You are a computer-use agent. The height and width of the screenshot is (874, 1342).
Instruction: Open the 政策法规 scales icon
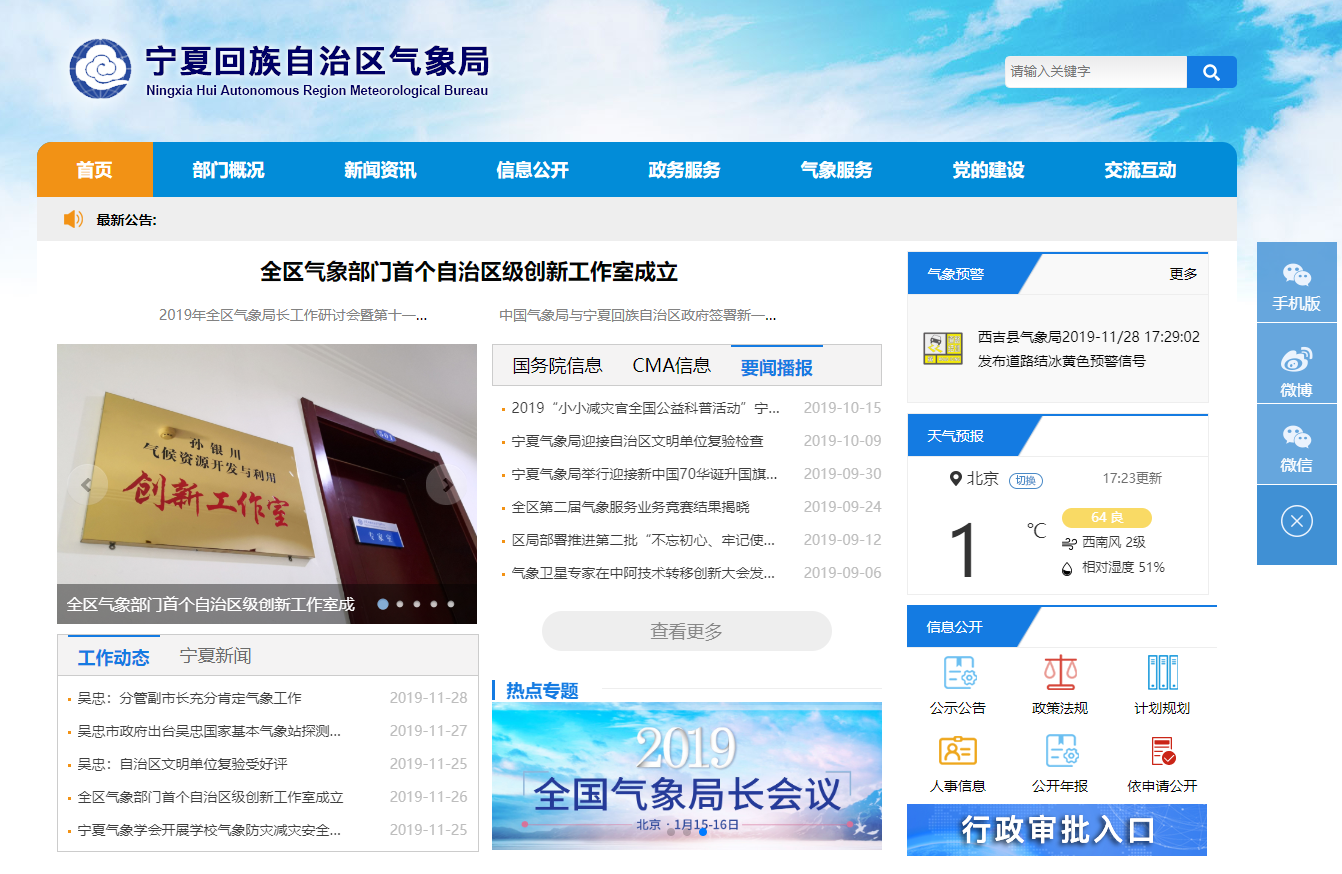[x=1060, y=674]
